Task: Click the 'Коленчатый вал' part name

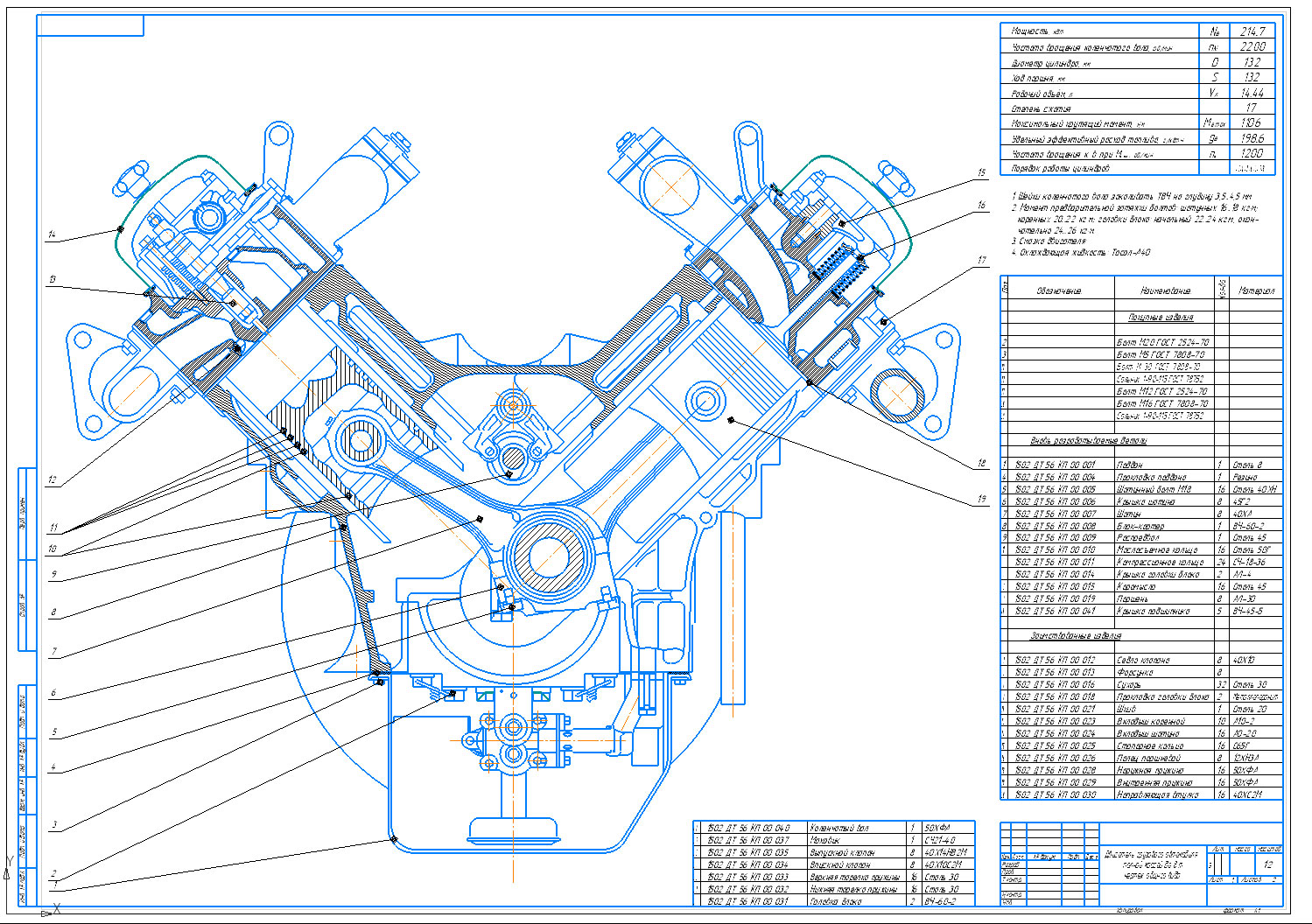Action: (x=838, y=828)
